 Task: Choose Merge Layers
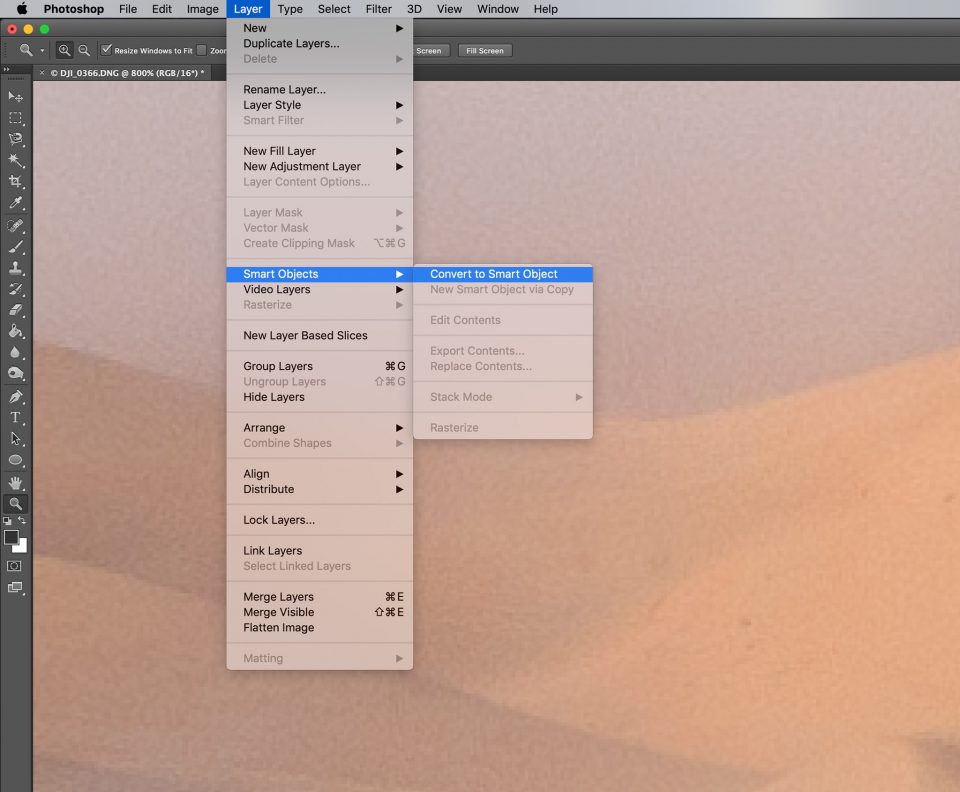[320, 597]
